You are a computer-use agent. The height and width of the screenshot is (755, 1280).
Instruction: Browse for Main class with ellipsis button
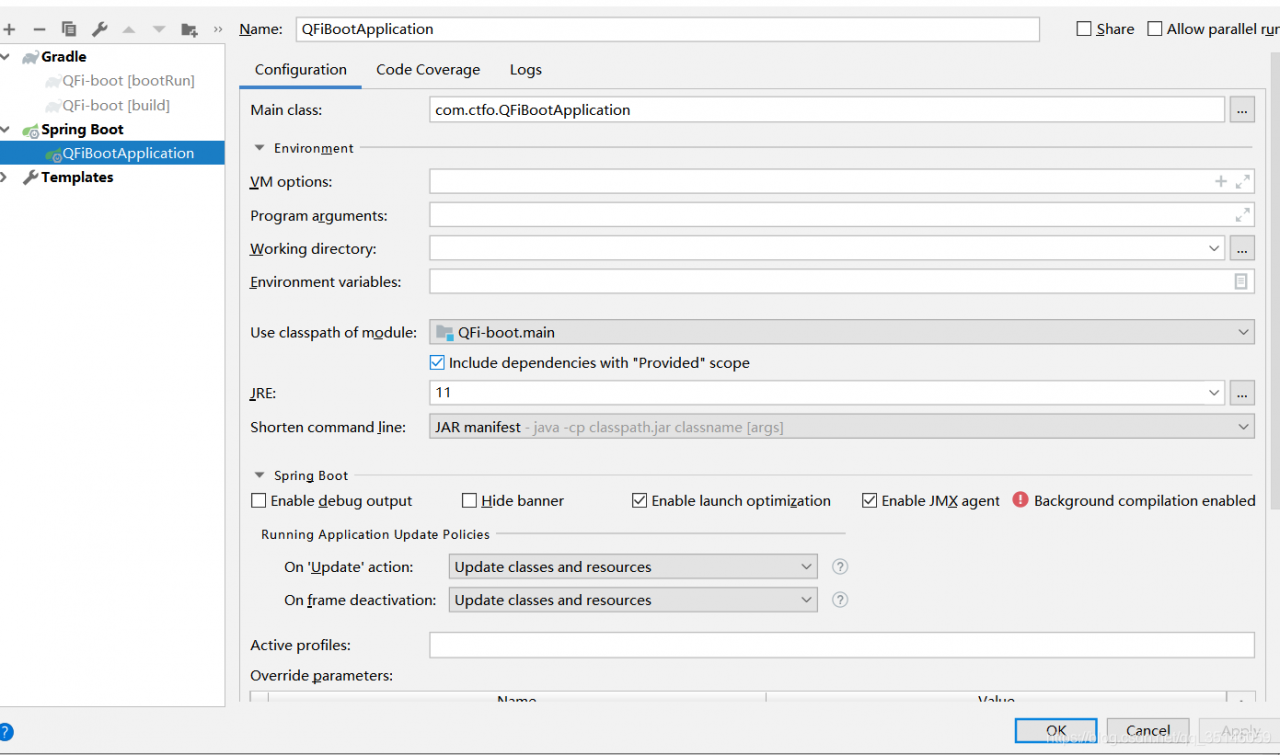1242,110
